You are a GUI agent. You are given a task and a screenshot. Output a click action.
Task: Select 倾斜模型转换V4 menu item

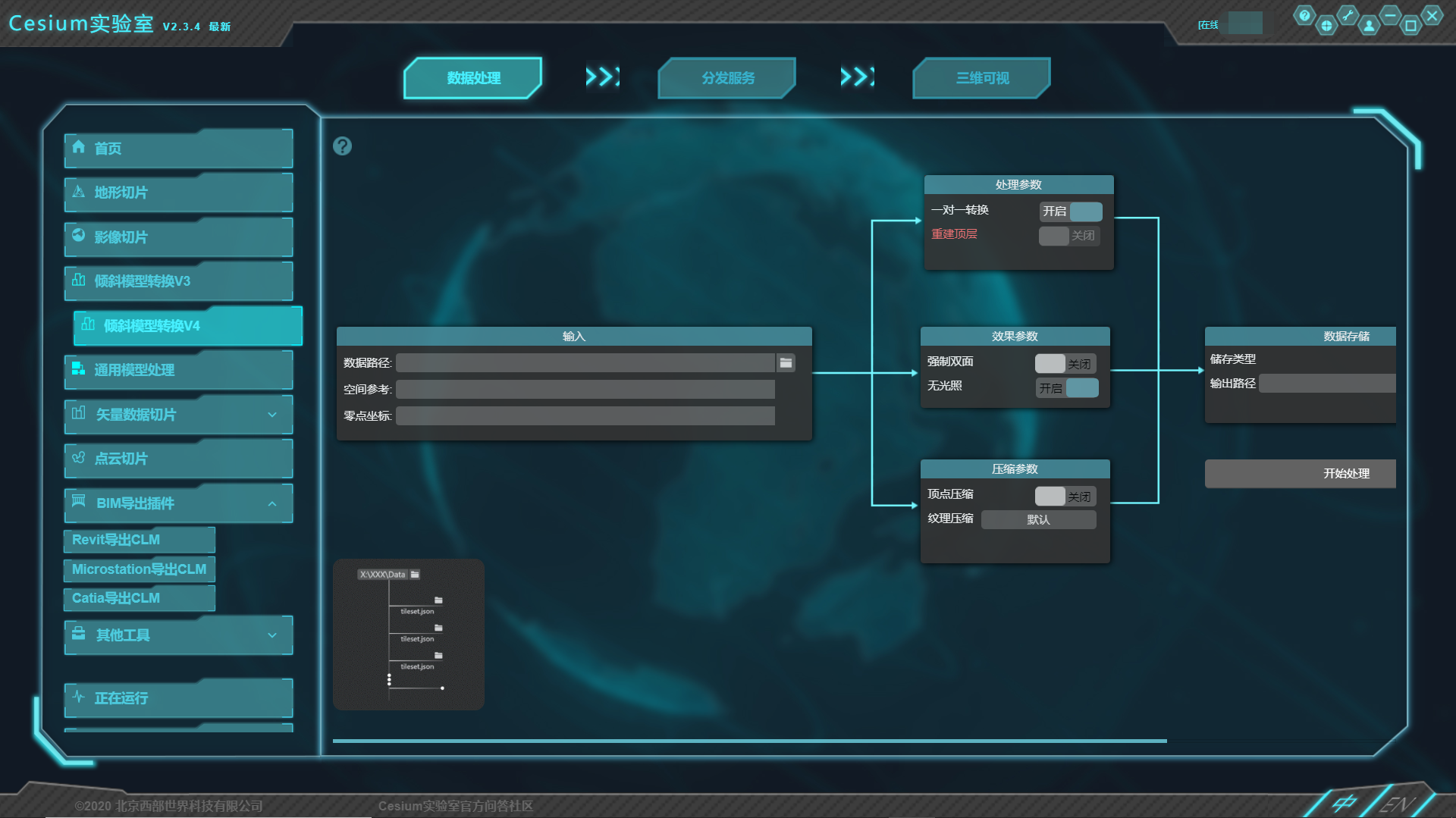(x=188, y=326)
